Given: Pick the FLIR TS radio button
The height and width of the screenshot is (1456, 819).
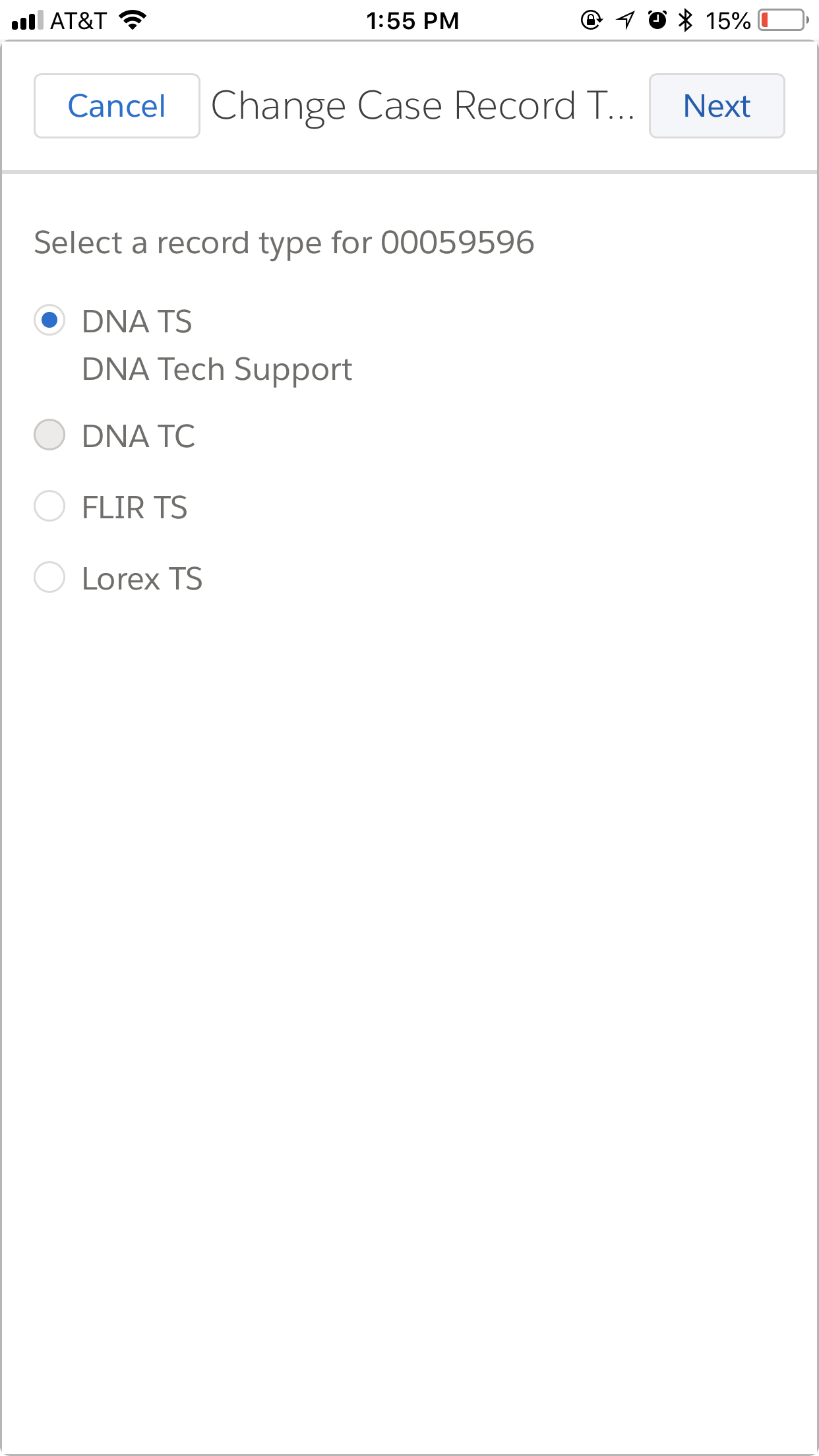Looking at the screenshot, I should 49,506.
